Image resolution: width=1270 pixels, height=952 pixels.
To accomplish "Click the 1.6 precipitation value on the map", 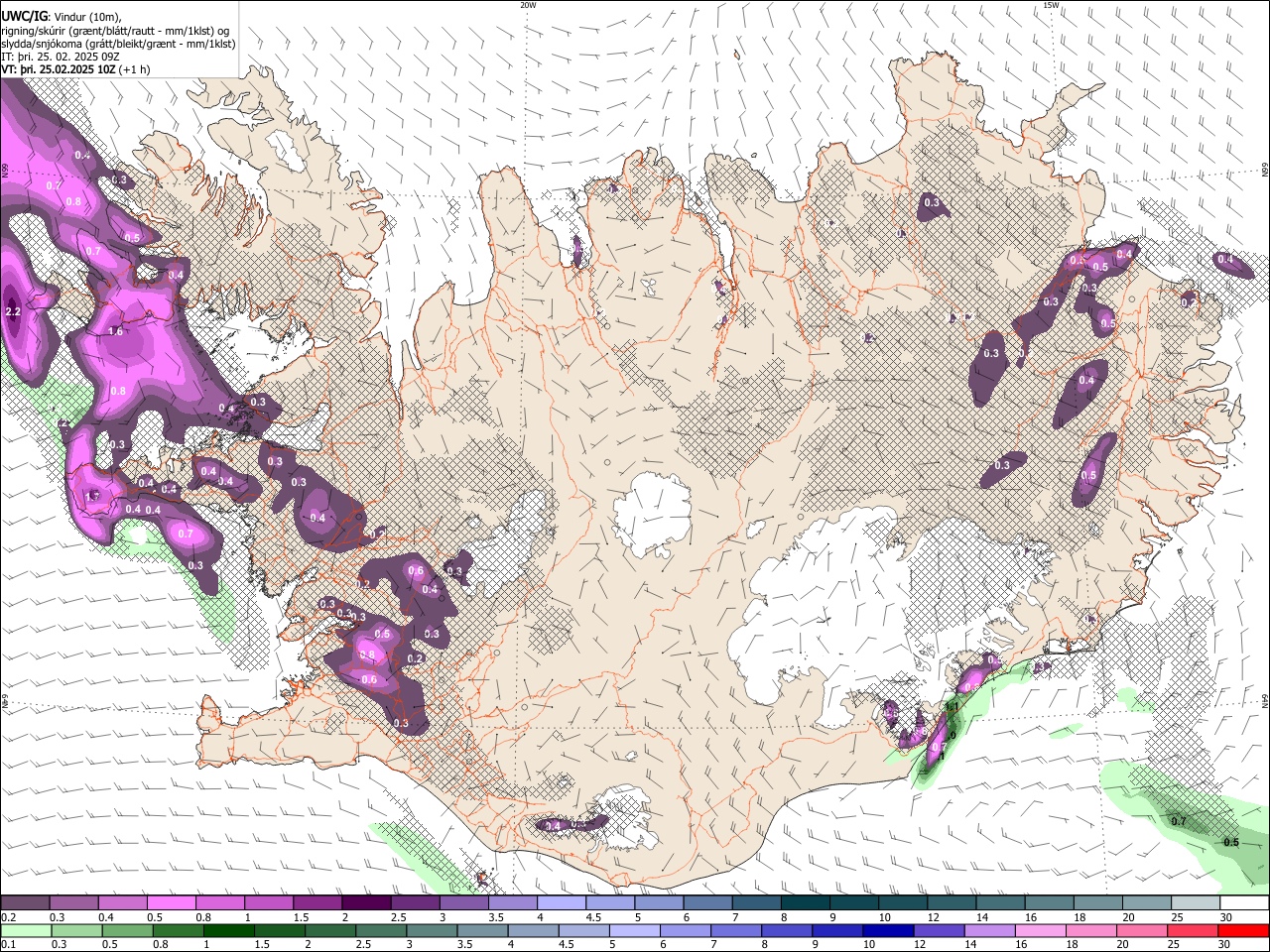I will tap(115, 331).
